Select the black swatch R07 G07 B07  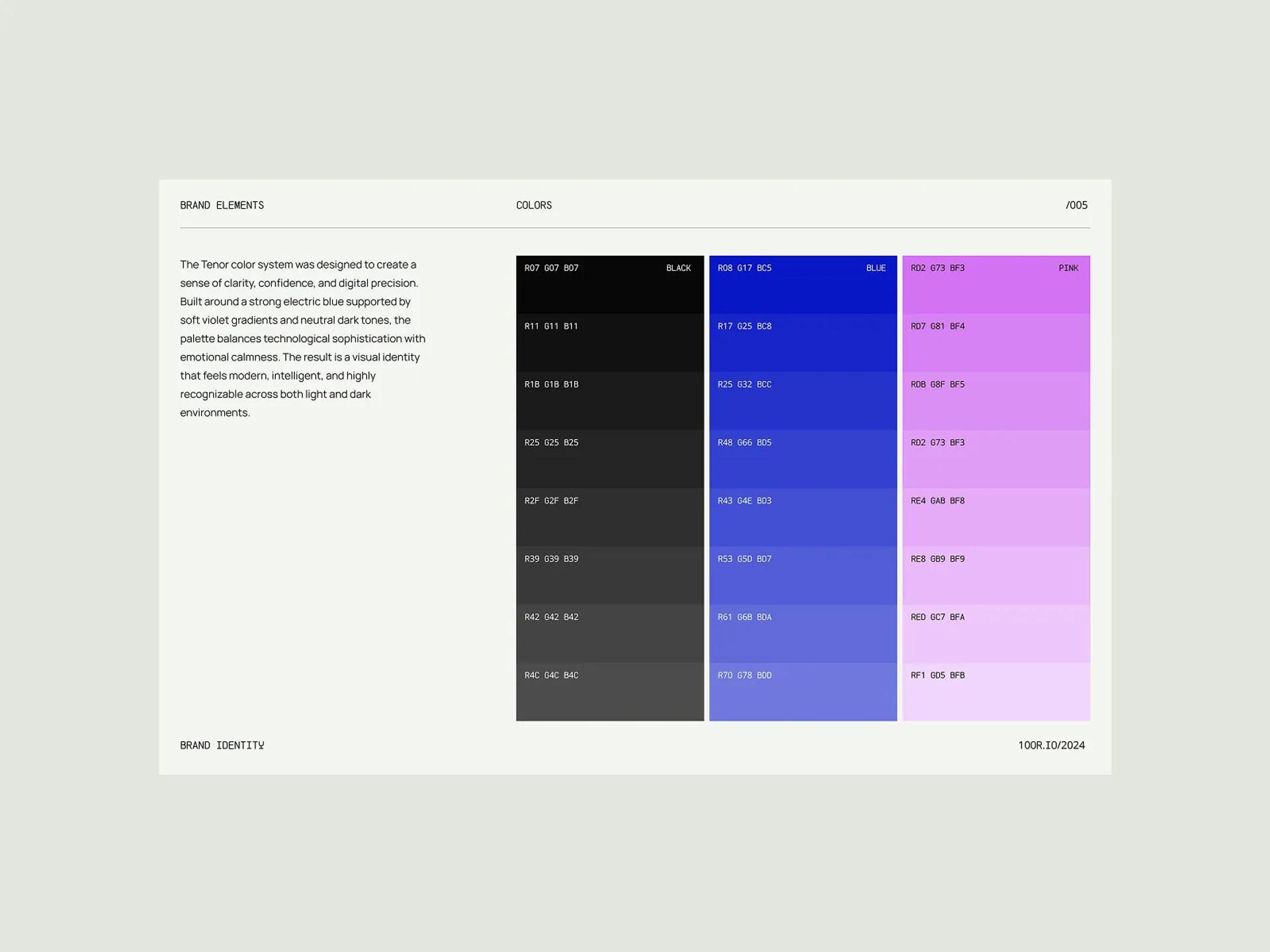[x=610, y=285]
